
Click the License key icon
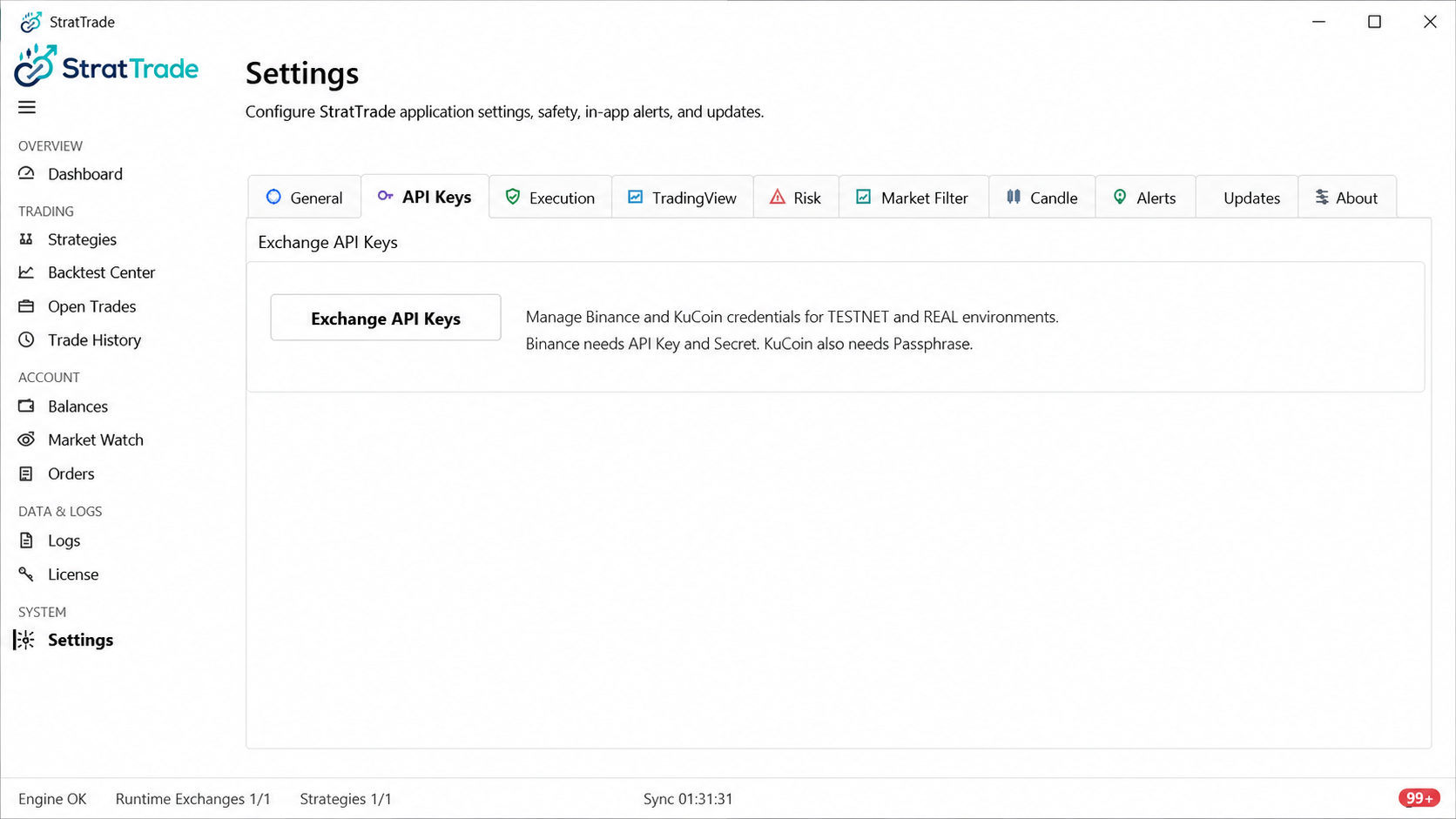click(x=26, y=574)
